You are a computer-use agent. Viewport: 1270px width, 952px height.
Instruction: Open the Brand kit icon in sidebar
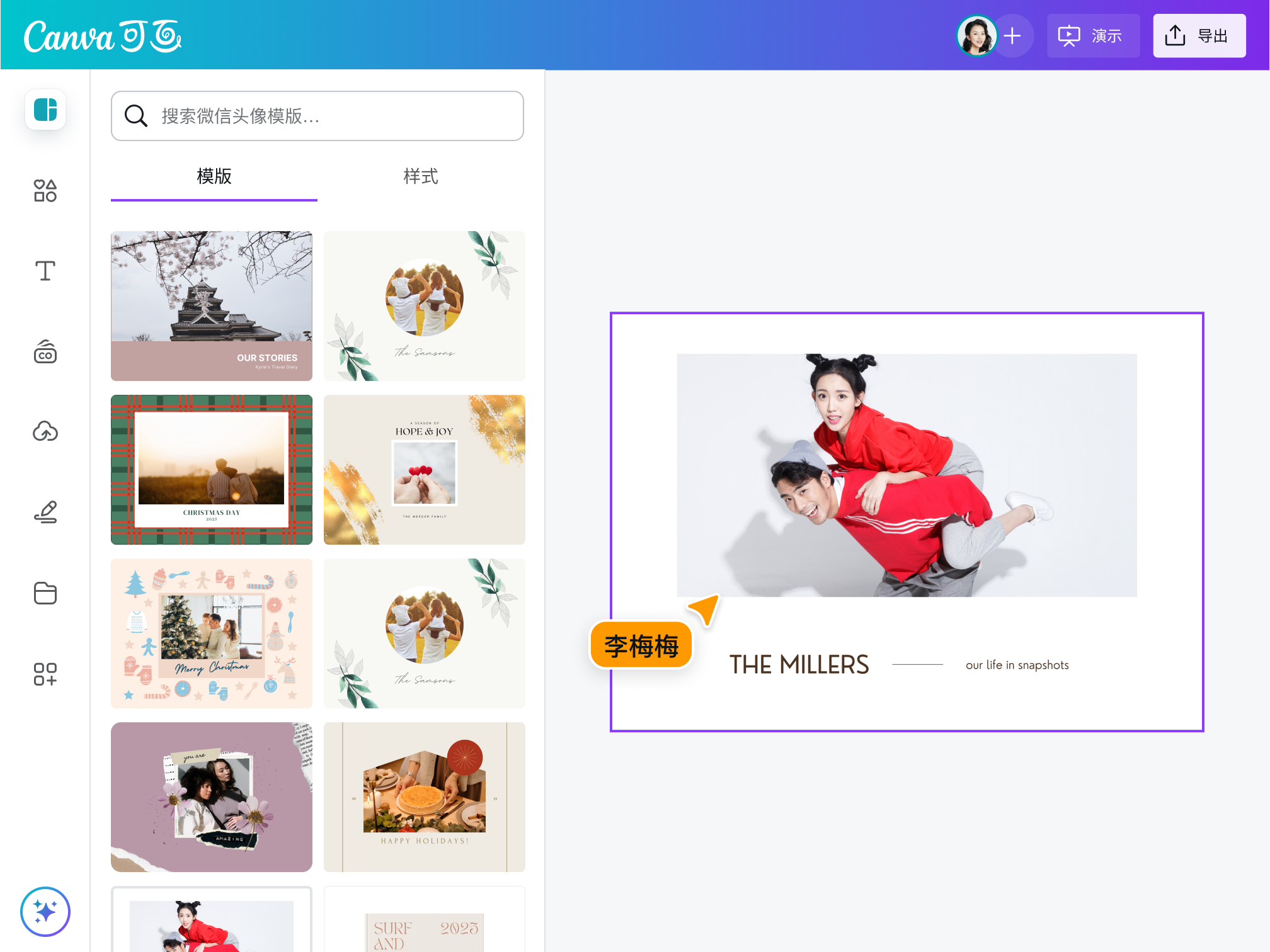click(45, 352)
